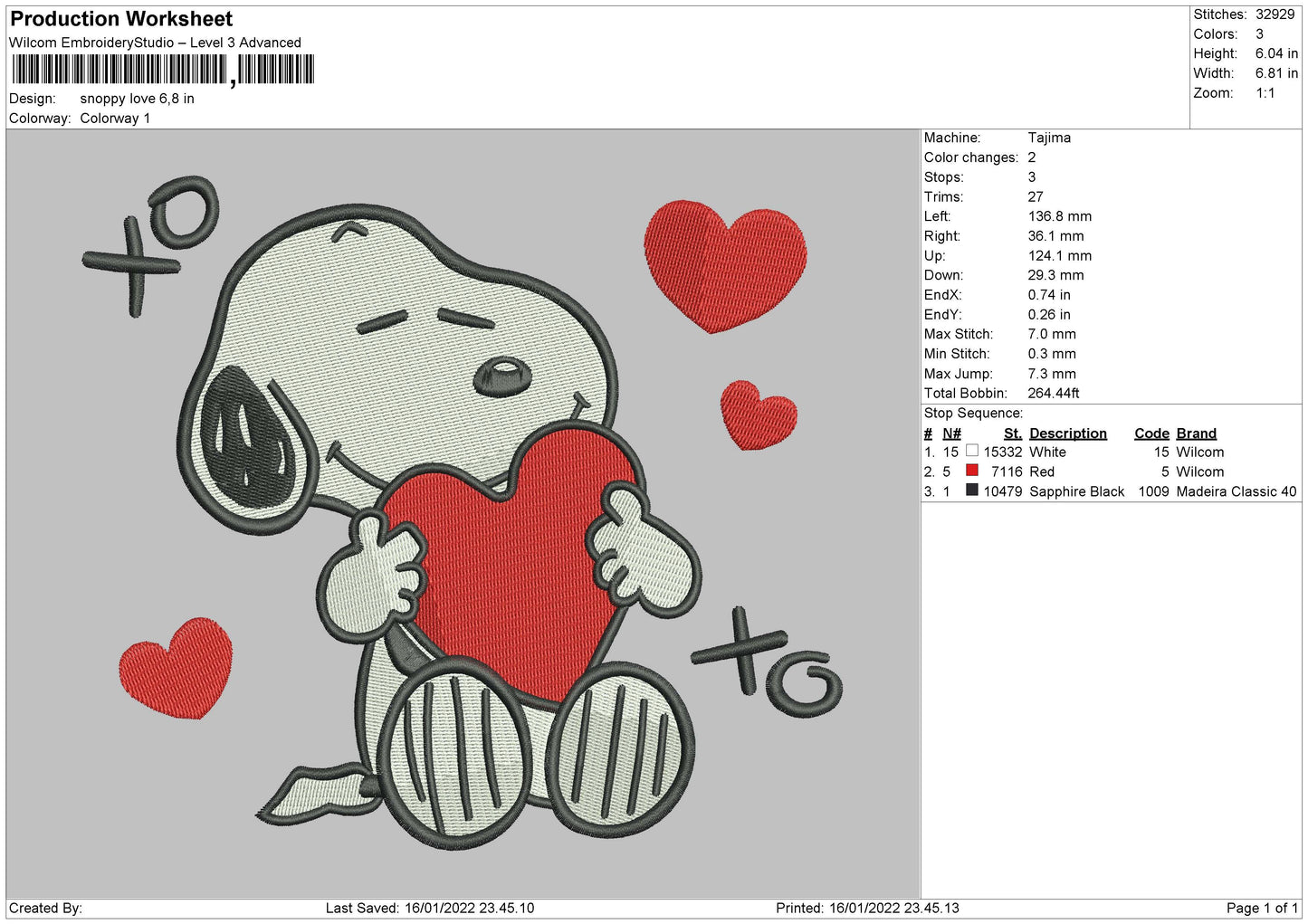Click the small red heart at lower left
This screenshot has height=924, width=1308.
pos(177,668)
